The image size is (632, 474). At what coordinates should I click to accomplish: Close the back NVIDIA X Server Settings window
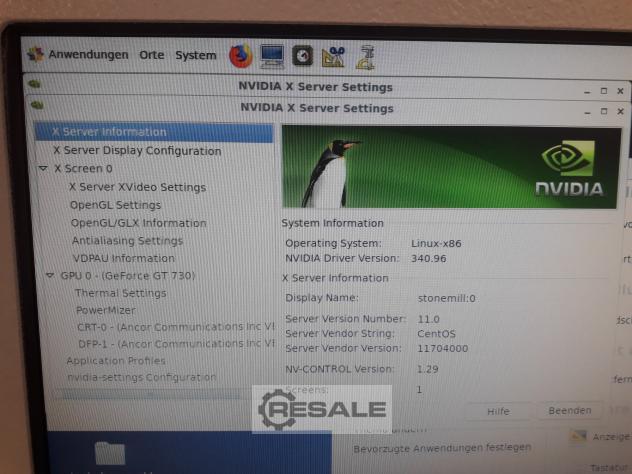[621, 91]
